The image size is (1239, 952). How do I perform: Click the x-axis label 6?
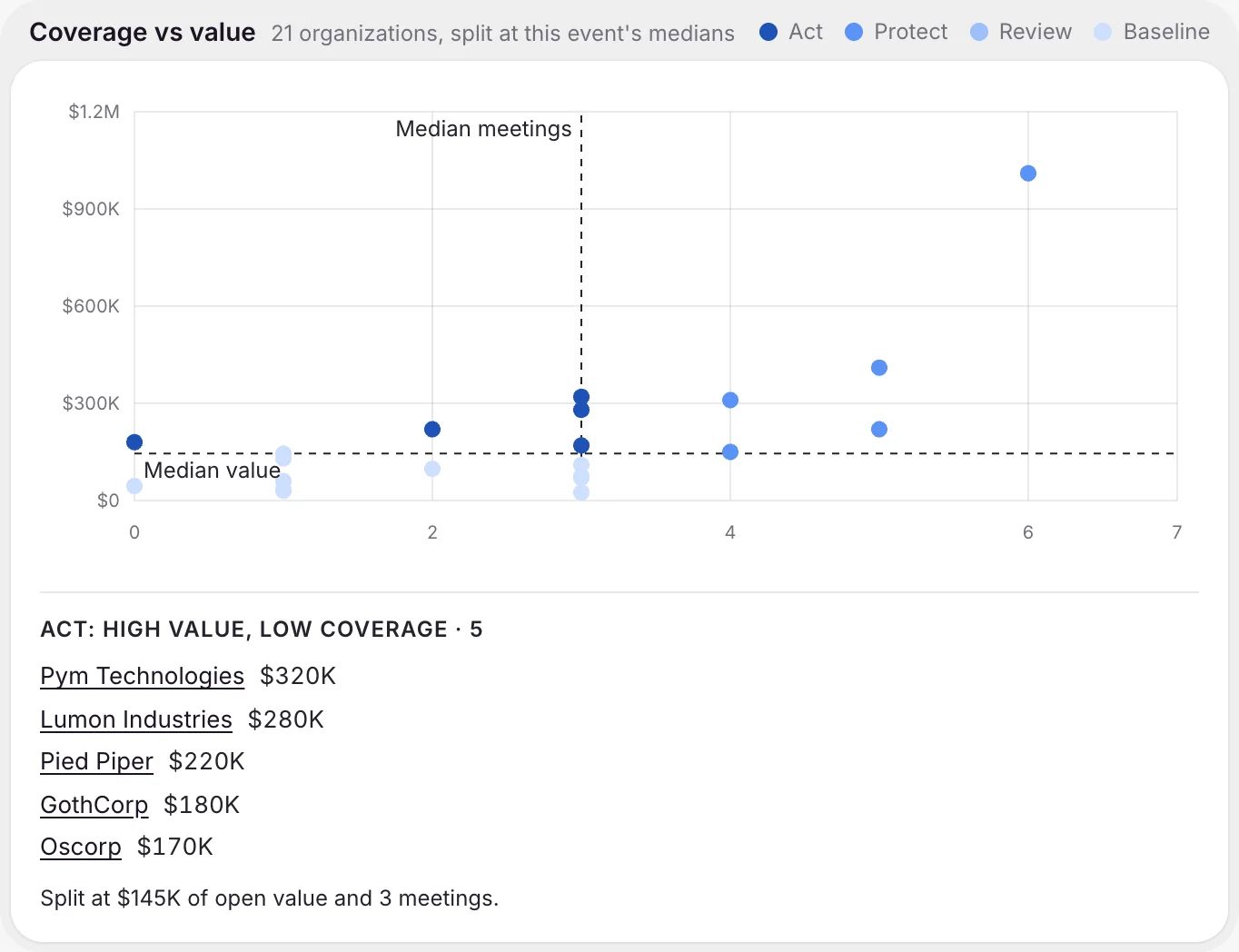[x=1028, y=532]
